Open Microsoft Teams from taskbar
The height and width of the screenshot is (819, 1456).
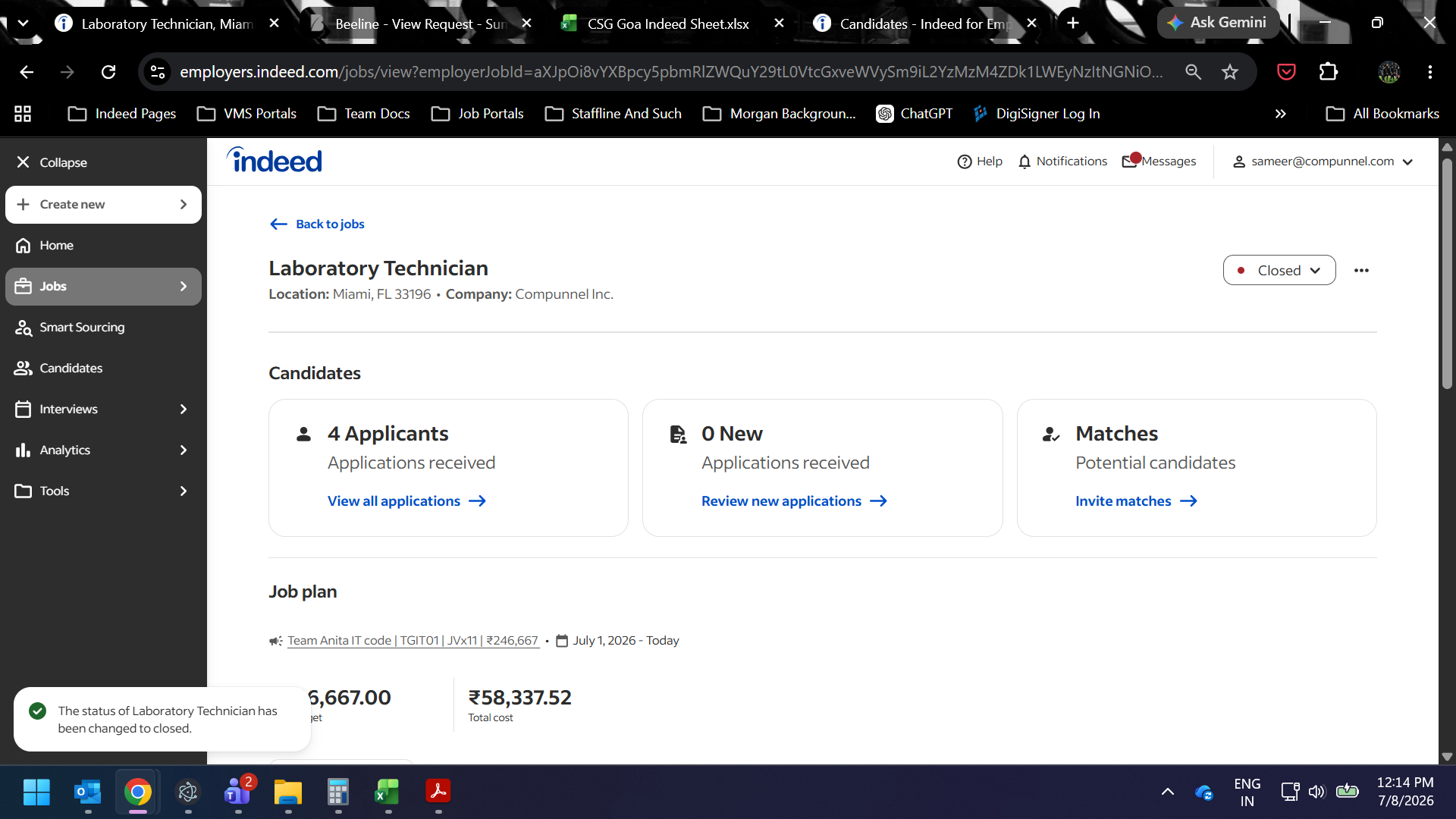(238, 792)
